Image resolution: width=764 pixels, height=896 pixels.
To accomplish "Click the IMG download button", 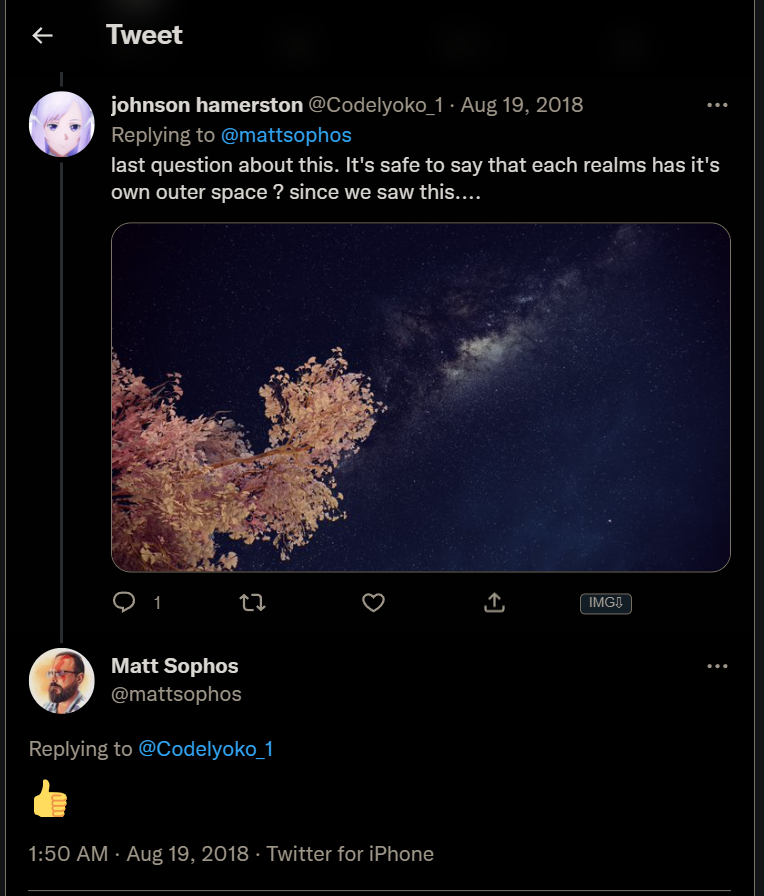I will tap(605, 603).
